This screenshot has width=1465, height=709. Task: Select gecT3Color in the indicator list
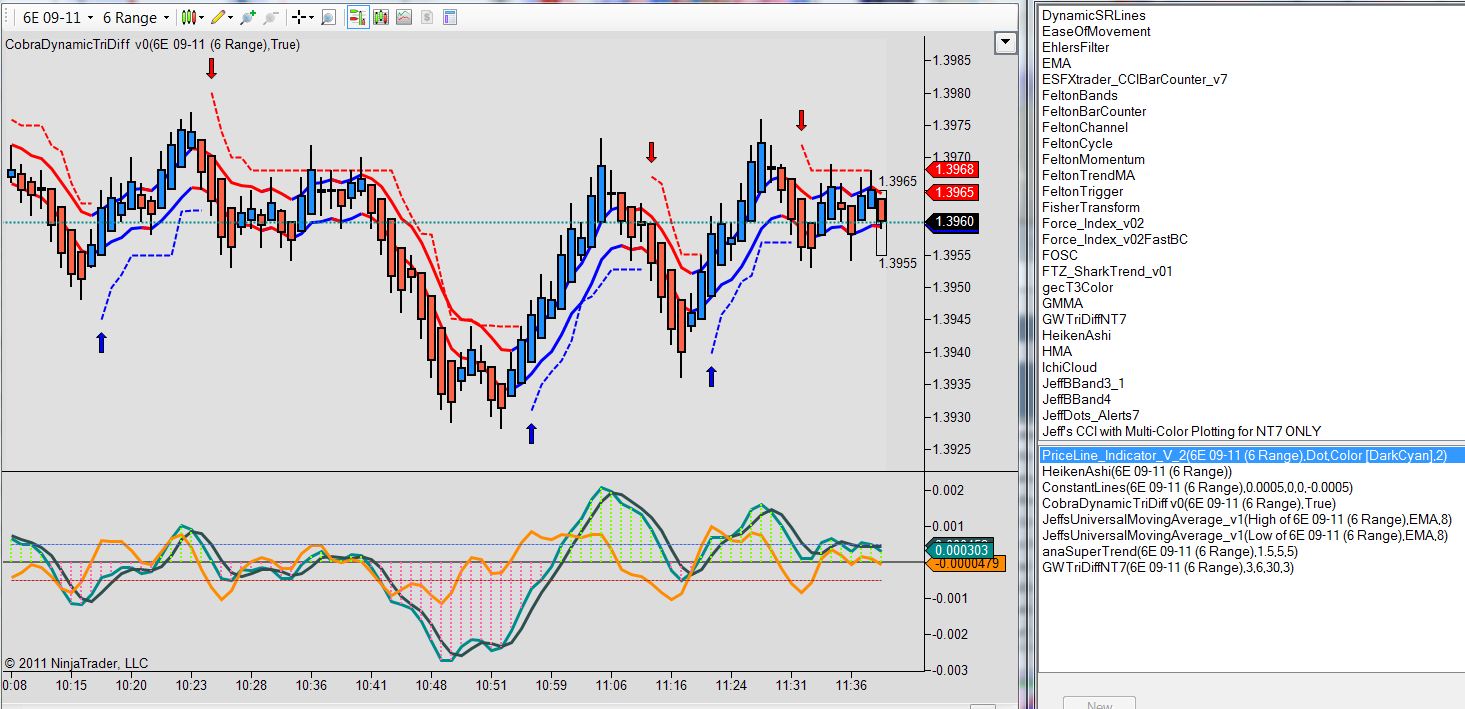tap(1077, 287)
